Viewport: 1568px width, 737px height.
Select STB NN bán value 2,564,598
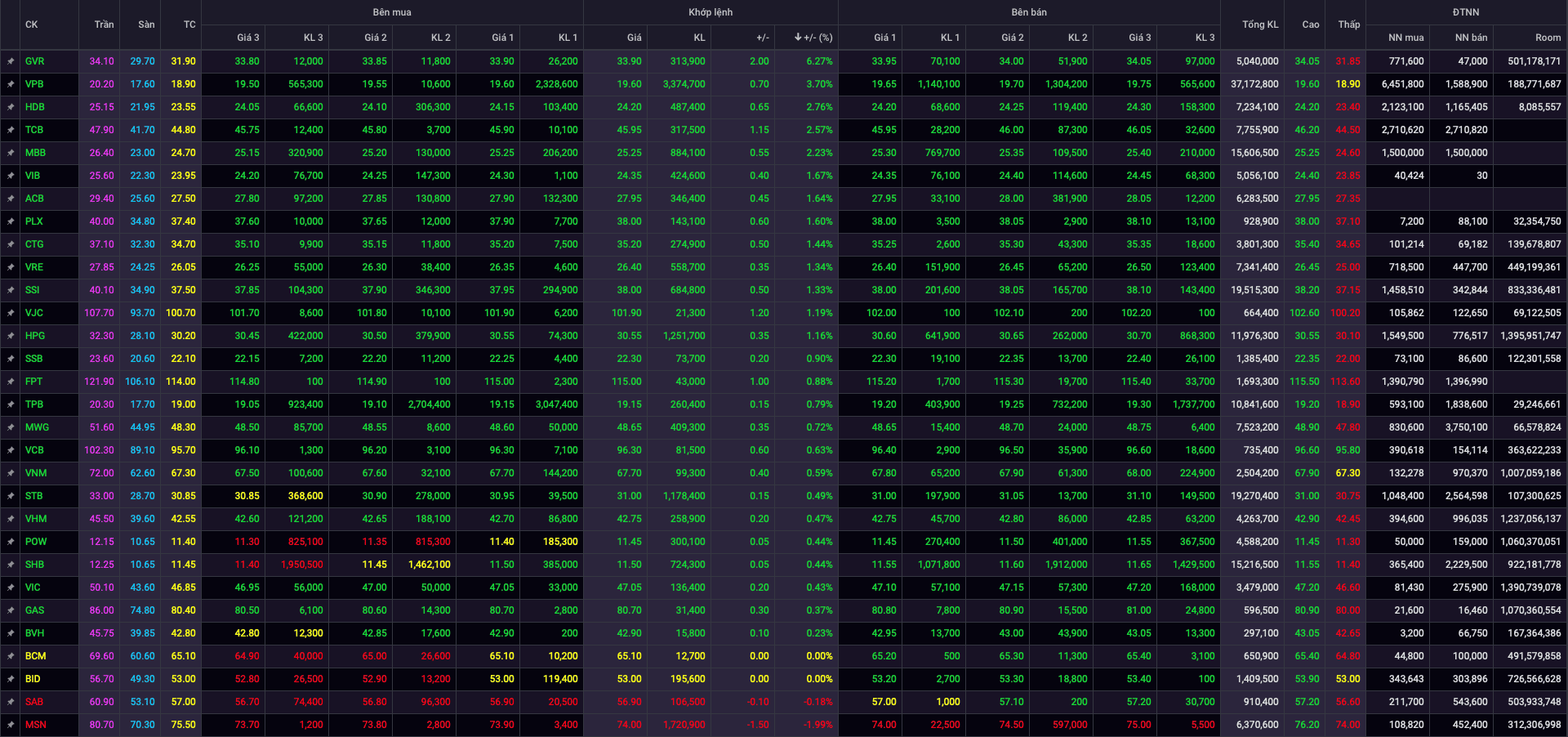[x=1466, y=496]
